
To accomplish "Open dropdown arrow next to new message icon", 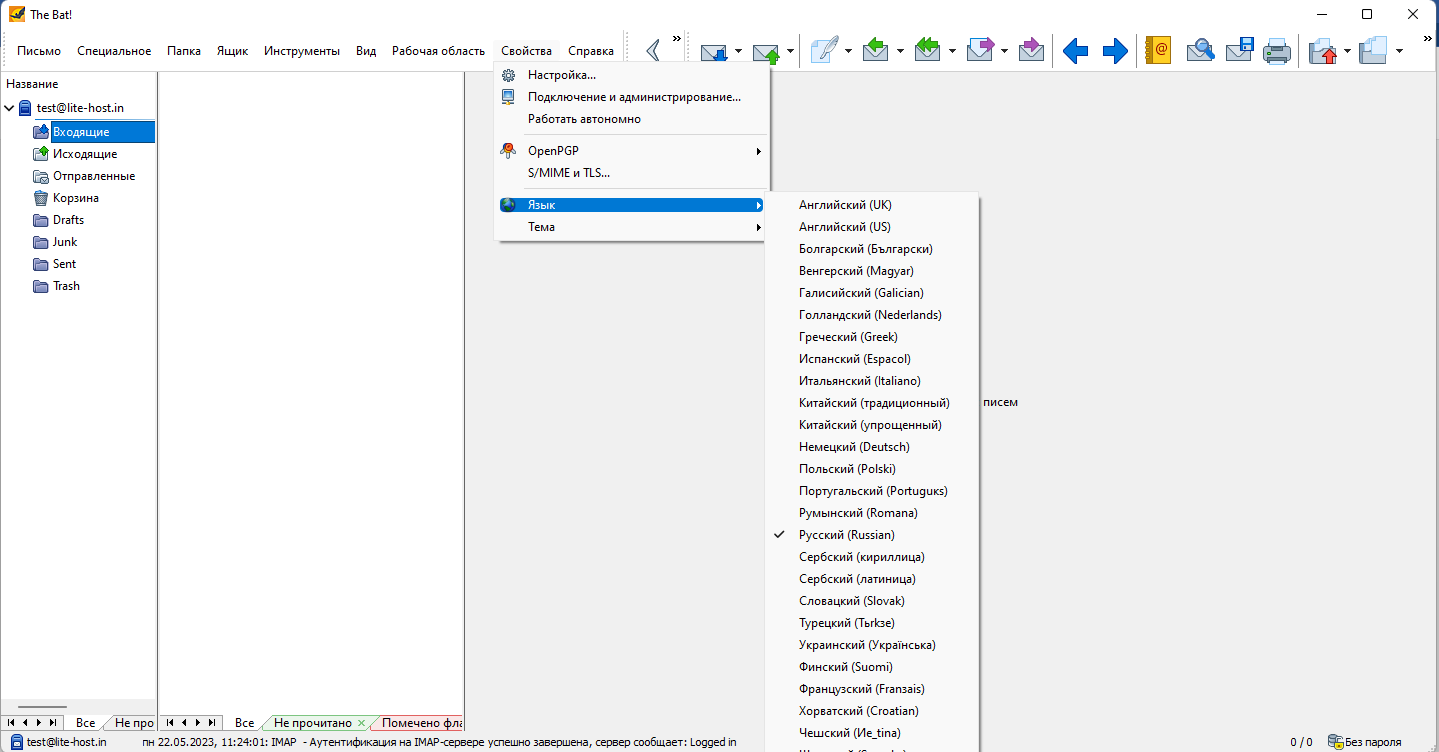I will tap(849, 51).
